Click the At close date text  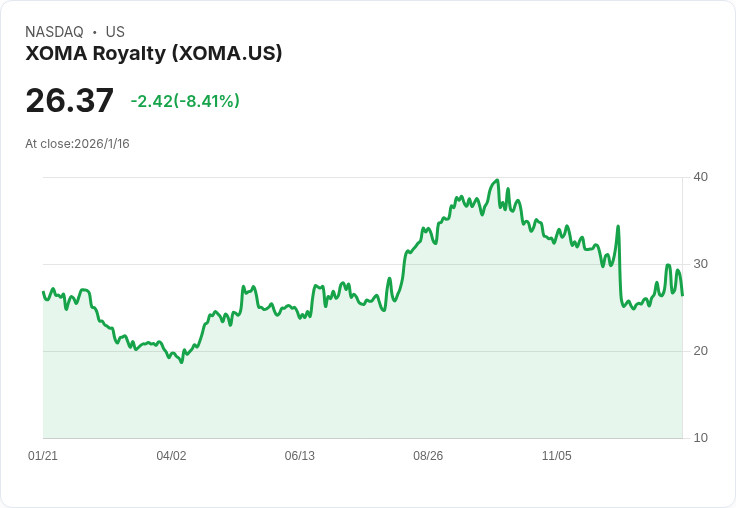point(77,144)
